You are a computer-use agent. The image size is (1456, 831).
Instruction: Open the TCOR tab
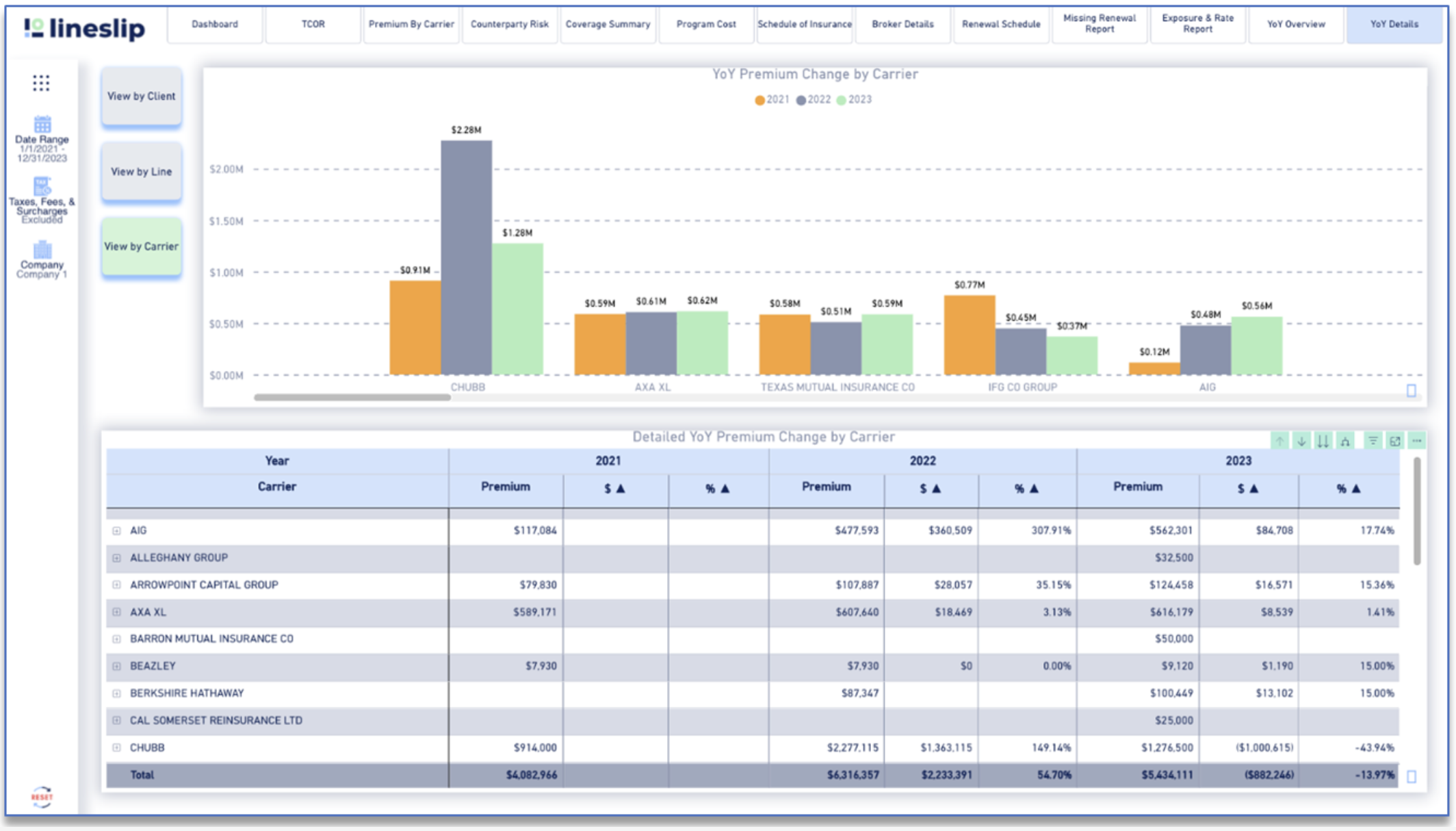313,24
